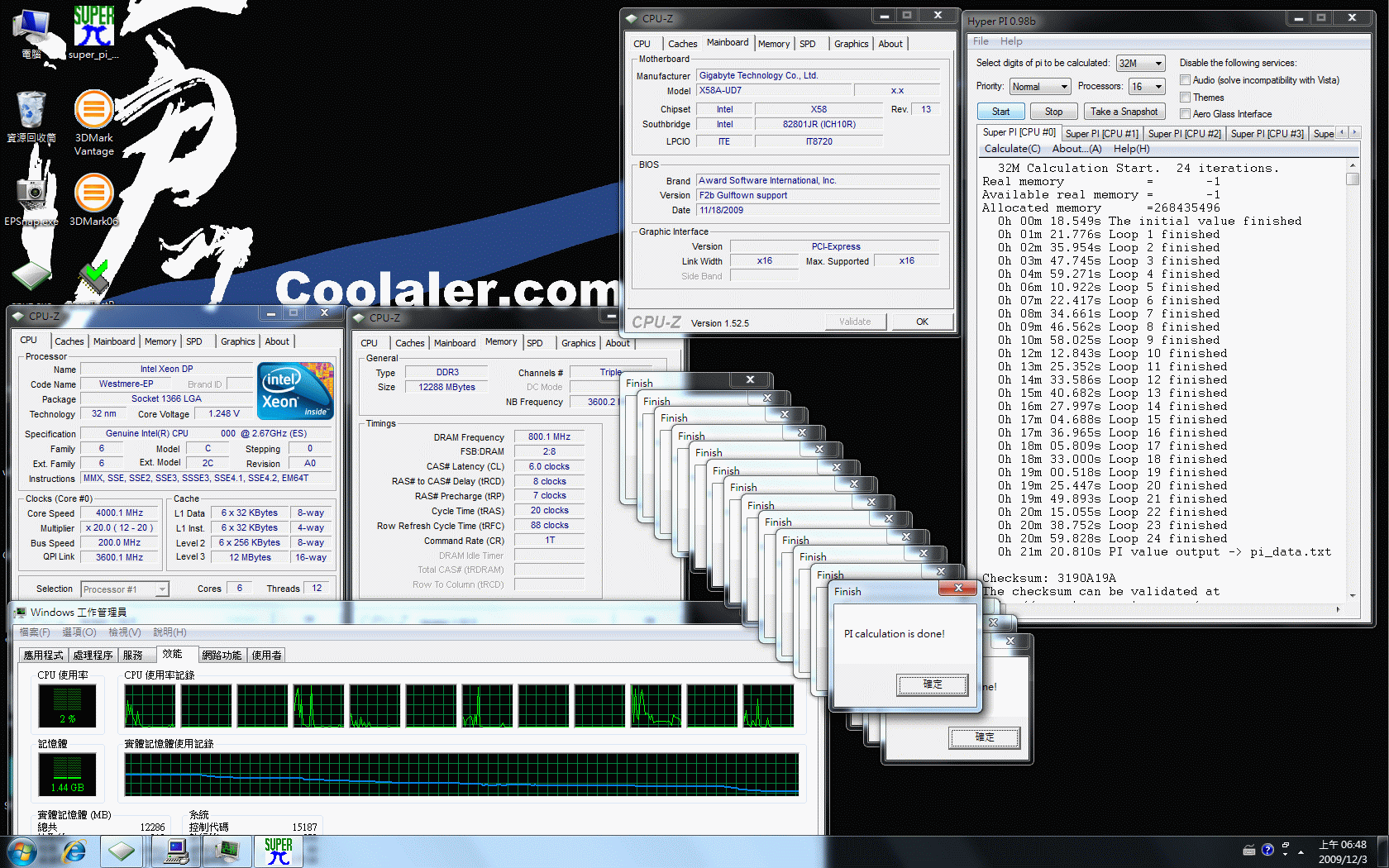Open networking tab 網路功能 in Task Manager
1389x868 pixels.
[222, 655]
